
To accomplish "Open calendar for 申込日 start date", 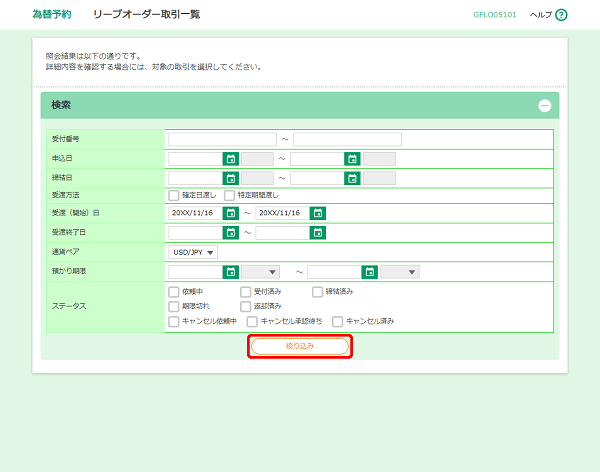I will point(231,159).
